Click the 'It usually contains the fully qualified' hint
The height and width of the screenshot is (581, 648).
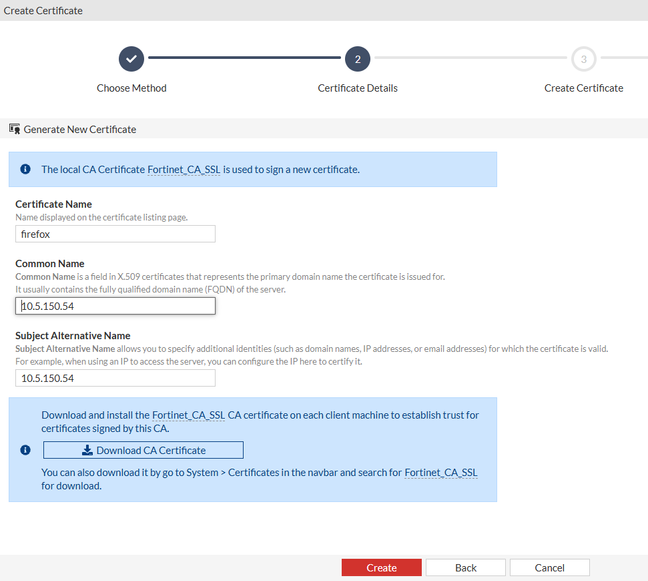tap(150, 289)
